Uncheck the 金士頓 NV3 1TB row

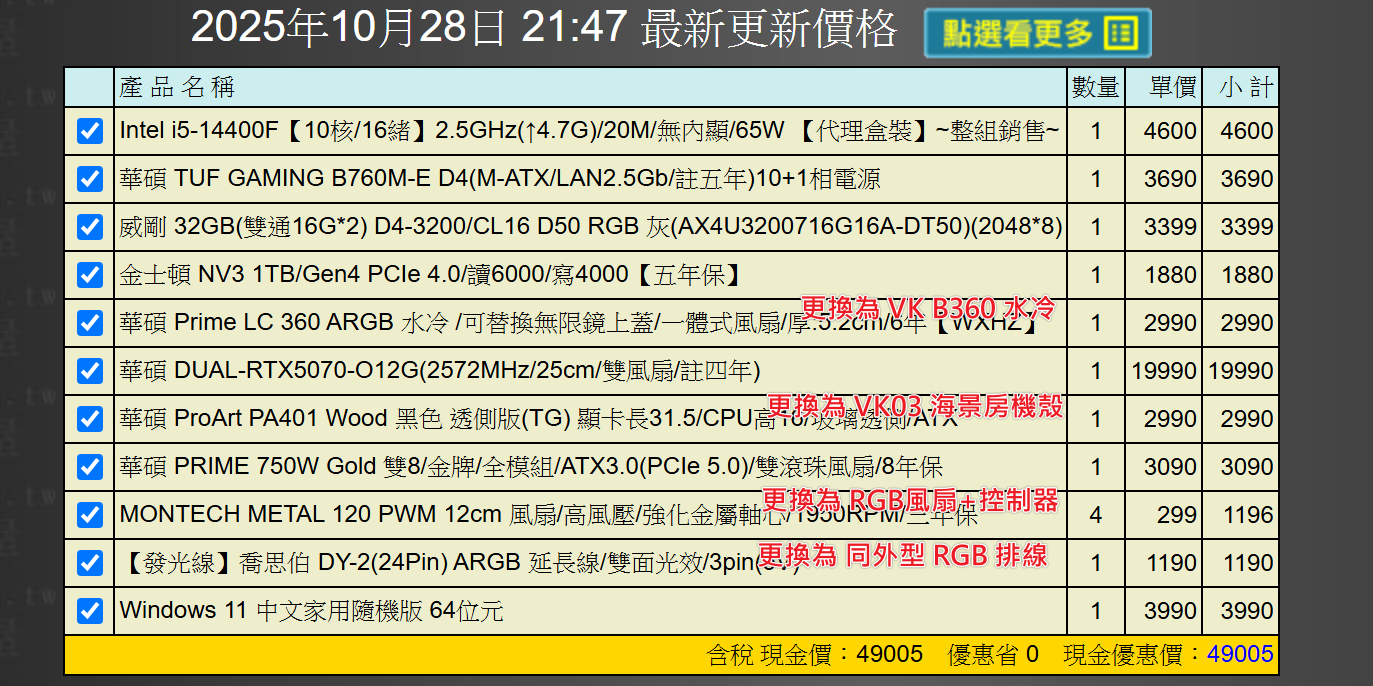tap(90, 275)
